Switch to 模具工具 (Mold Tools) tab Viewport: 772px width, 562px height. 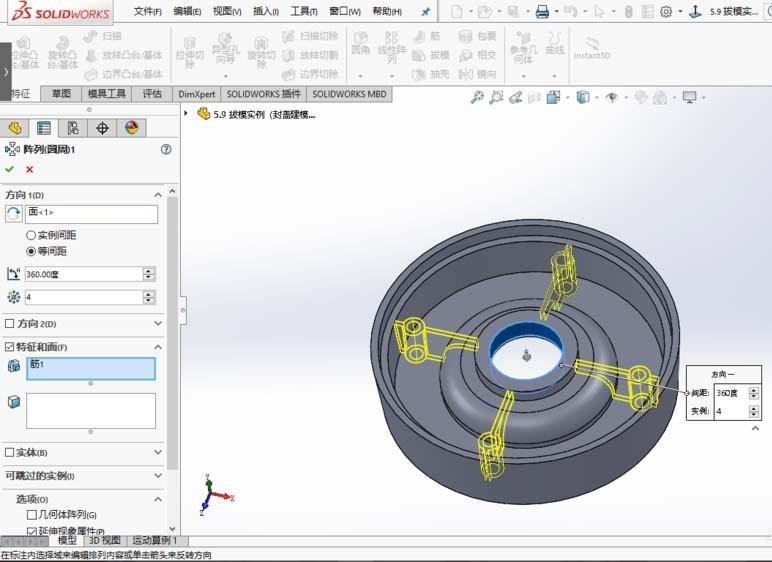106,94
